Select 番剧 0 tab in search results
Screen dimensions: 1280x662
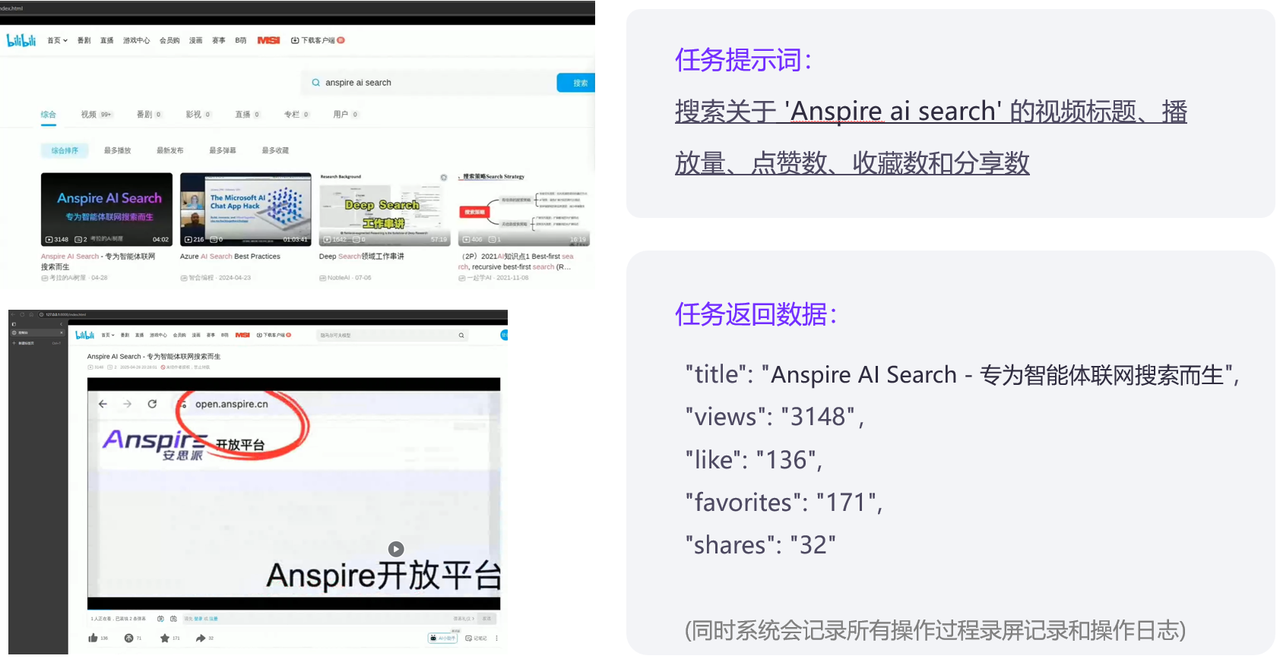pos(149,115)
